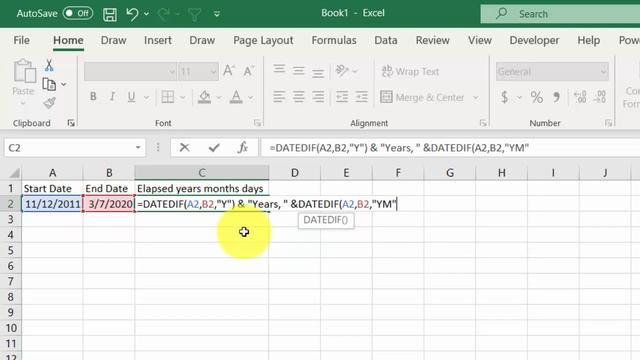This screenshot has height=360, width=640.
Task: Click Comma Style icon
Action: [556, 97]
